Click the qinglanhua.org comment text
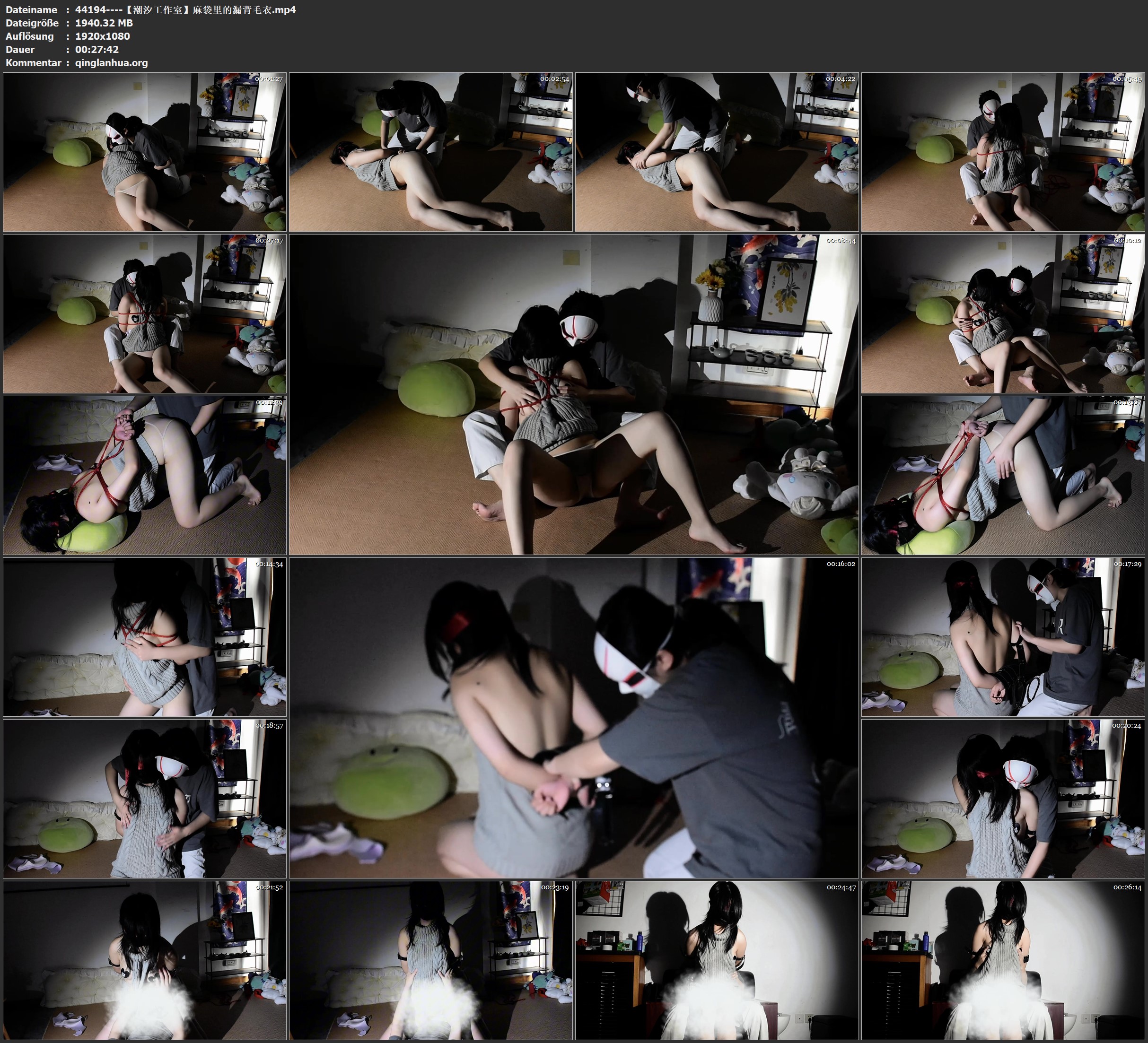Screen dimensions: 1148x1043 (x=111, y=63)
